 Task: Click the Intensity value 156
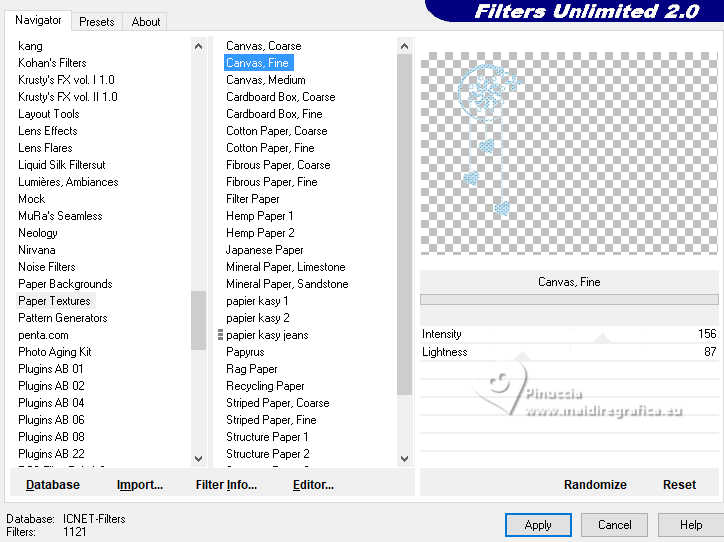(x=707, y=334)
